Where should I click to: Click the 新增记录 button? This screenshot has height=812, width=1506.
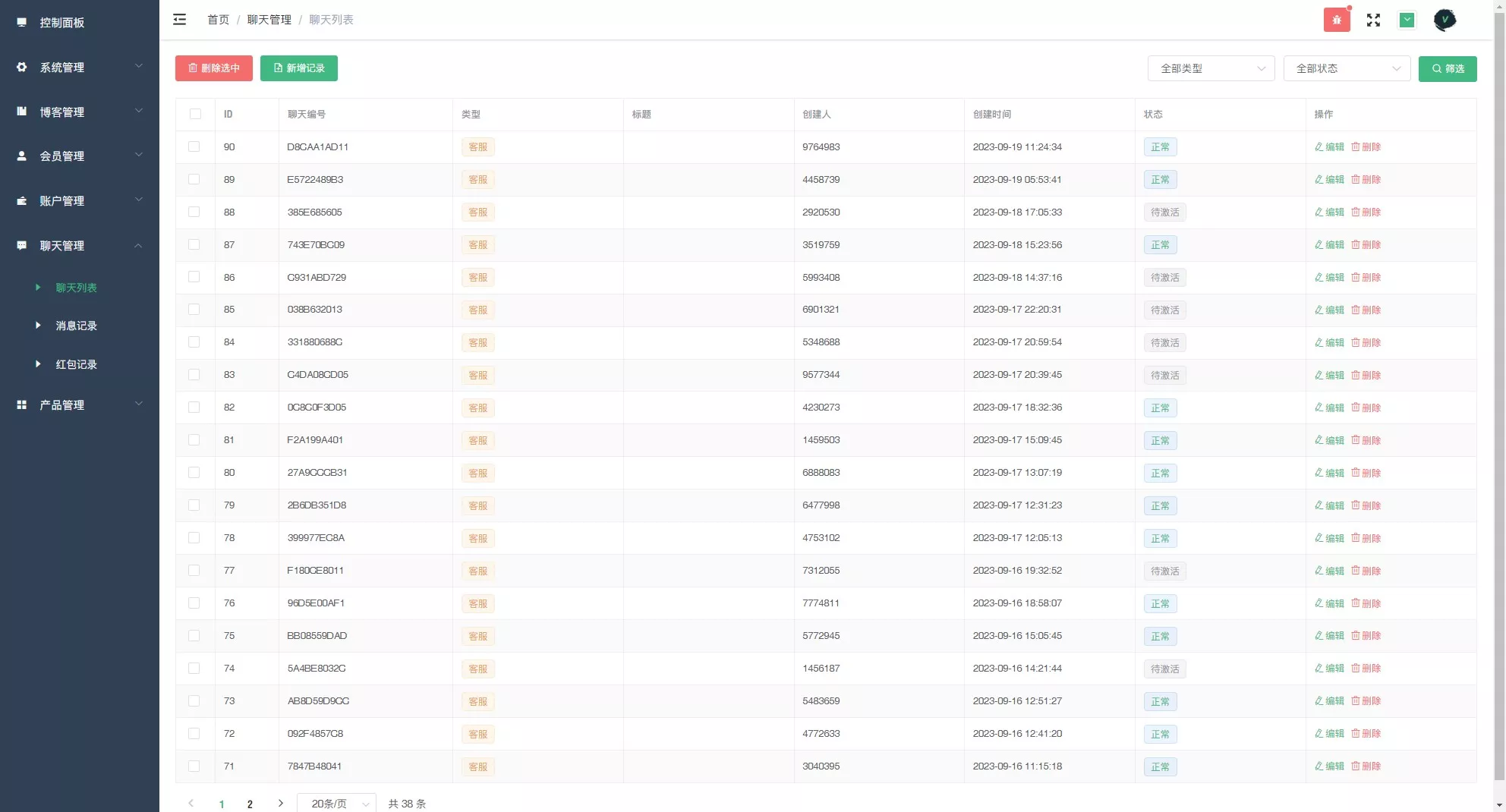point(298,68)
